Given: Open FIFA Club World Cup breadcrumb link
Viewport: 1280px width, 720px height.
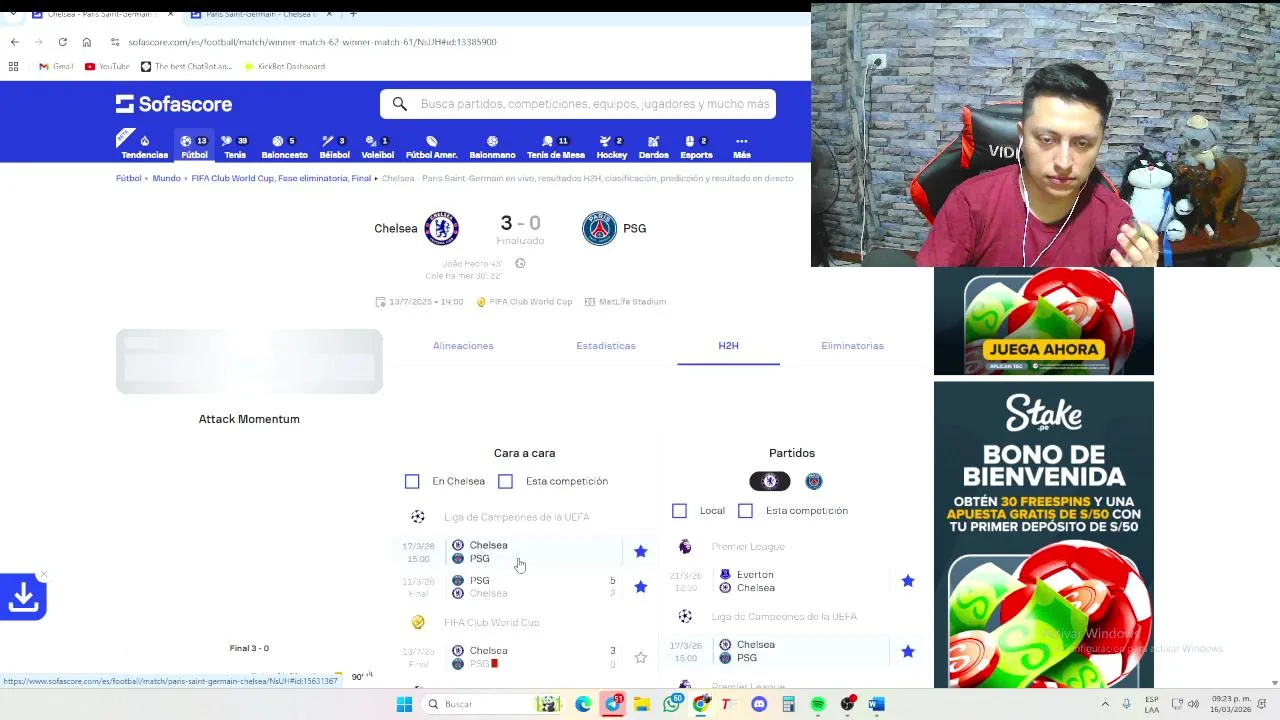Looking at the screenshot, I should 281,178.
